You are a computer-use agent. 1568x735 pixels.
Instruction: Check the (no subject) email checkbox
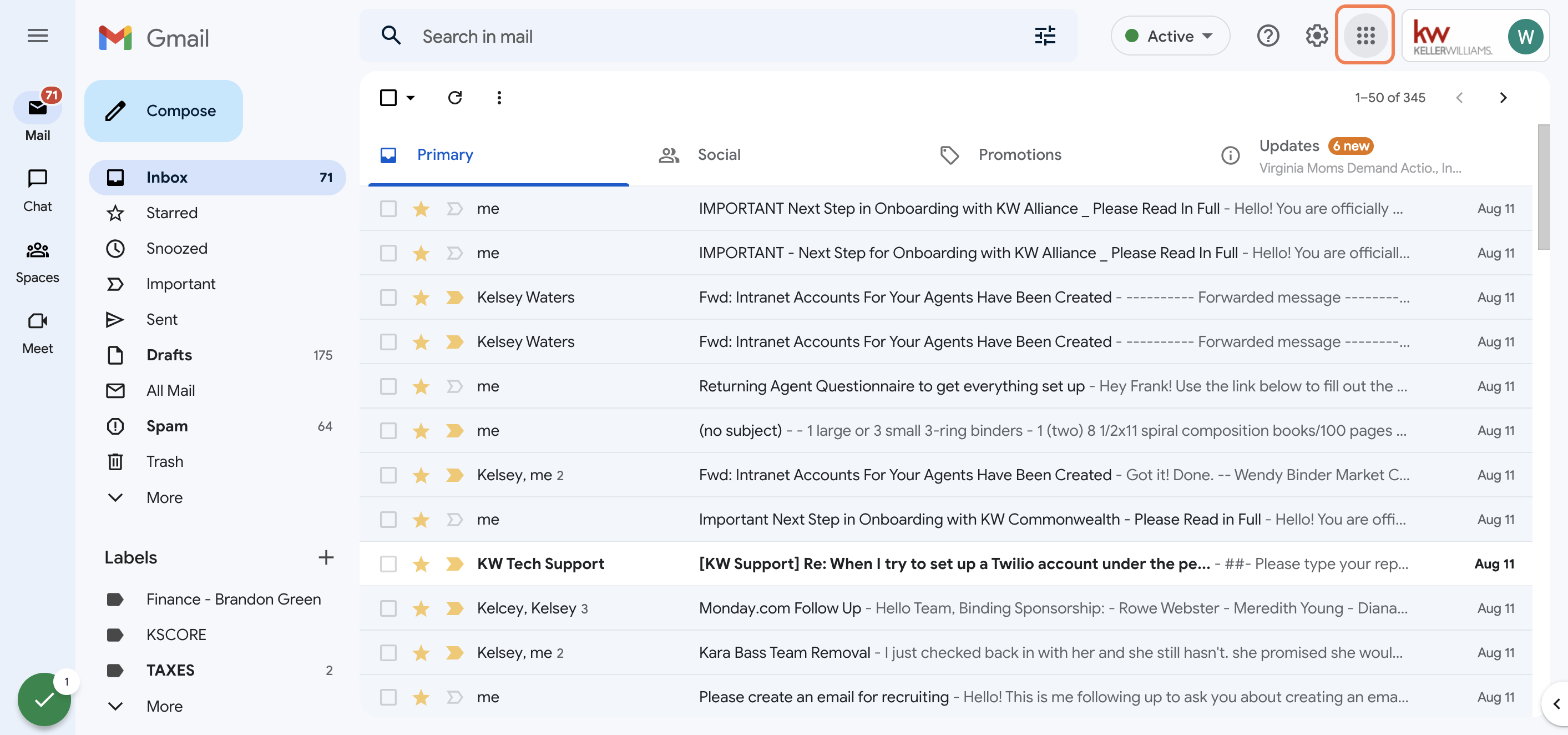coord(388,431)
